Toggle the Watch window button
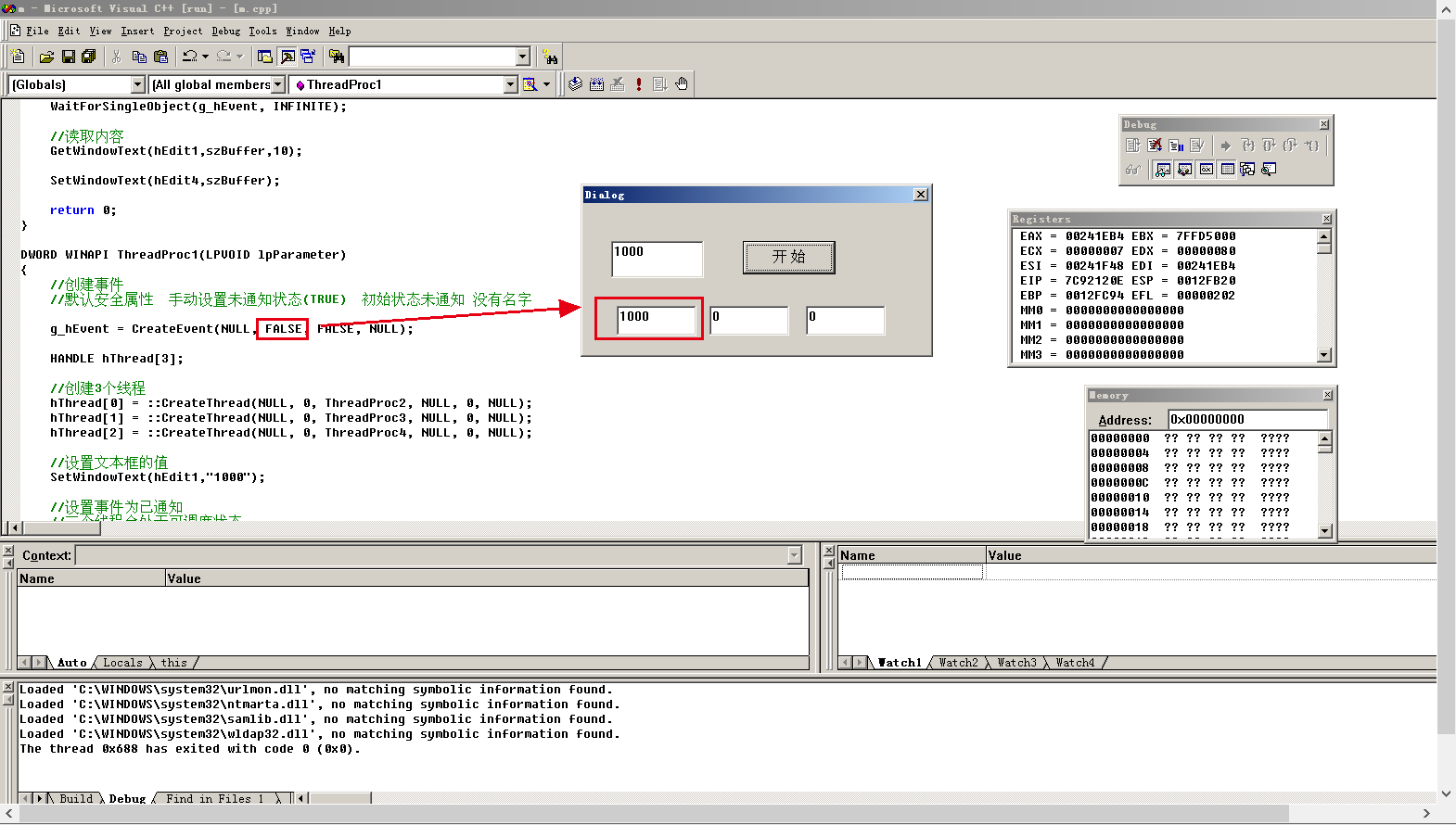1456x825 pixels. [x=1162, y=169]
